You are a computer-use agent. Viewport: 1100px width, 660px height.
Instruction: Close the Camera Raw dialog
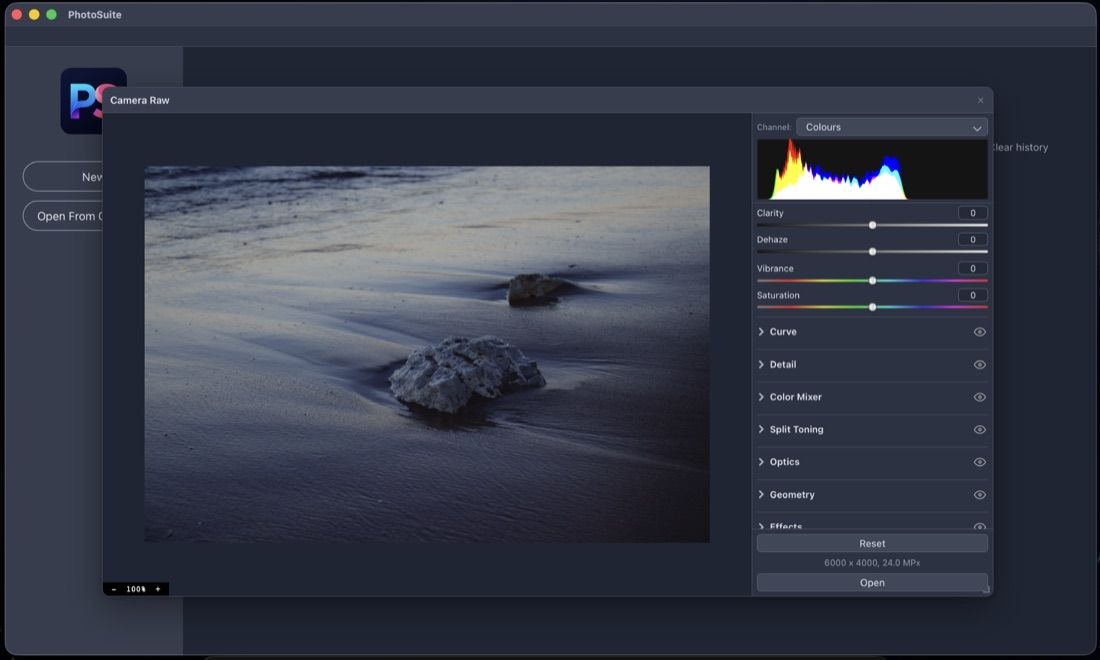pyautogui.click(x=980, y=100)
